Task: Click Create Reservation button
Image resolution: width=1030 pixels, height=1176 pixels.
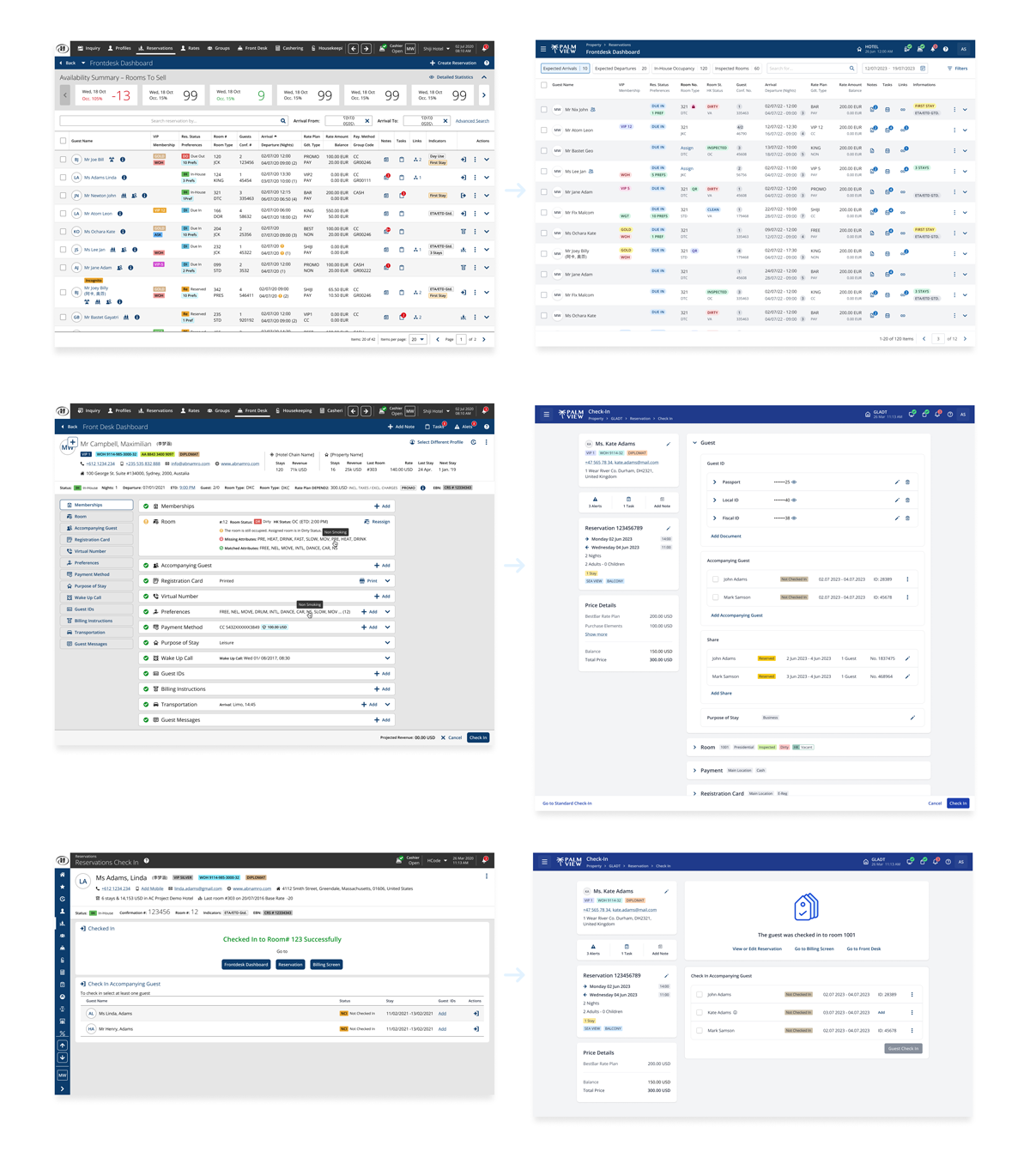Action: pyautogui.click(x=453, y=63)
